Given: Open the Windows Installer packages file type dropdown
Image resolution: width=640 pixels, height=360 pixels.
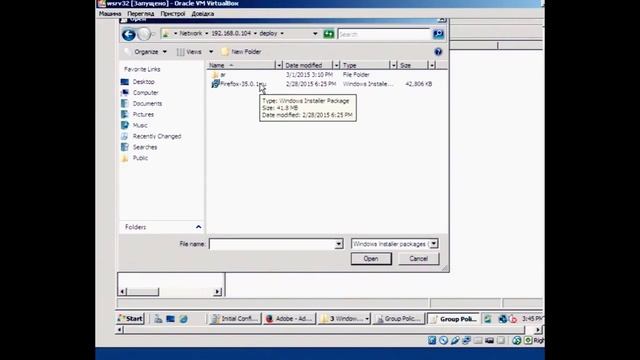Looking at the screenshot, I should point(433,244).
